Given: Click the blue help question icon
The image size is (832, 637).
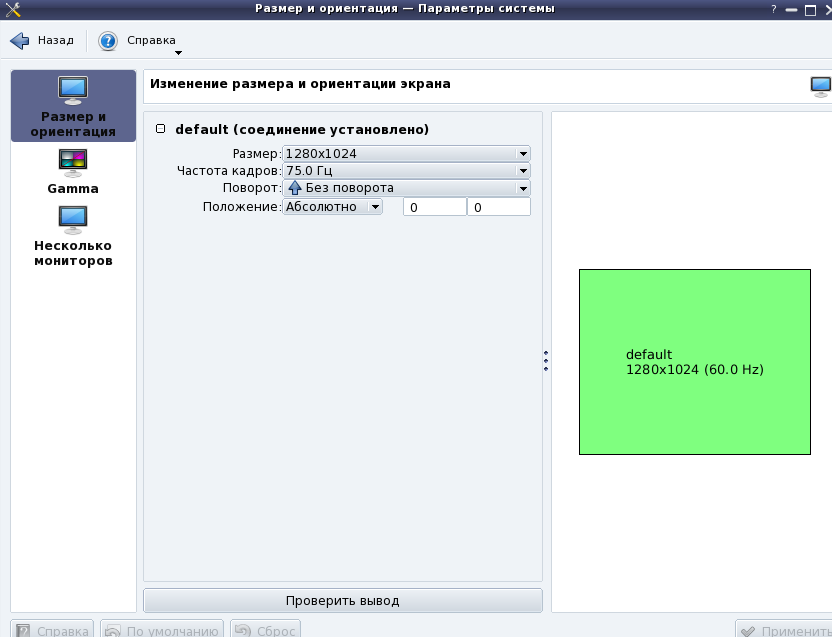Looking at the screenshot, I should click(x=108, y=41).
